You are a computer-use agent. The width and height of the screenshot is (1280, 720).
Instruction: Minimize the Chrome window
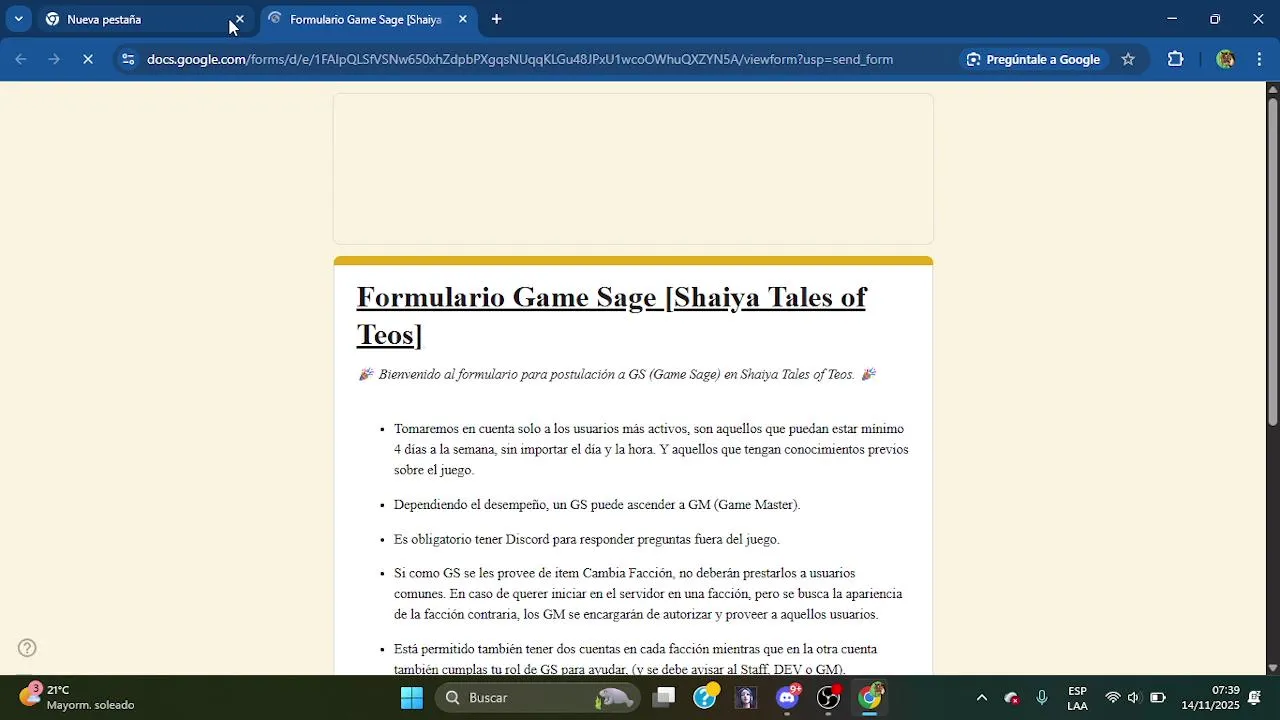pyautogui.click(x=1172, y=18)
